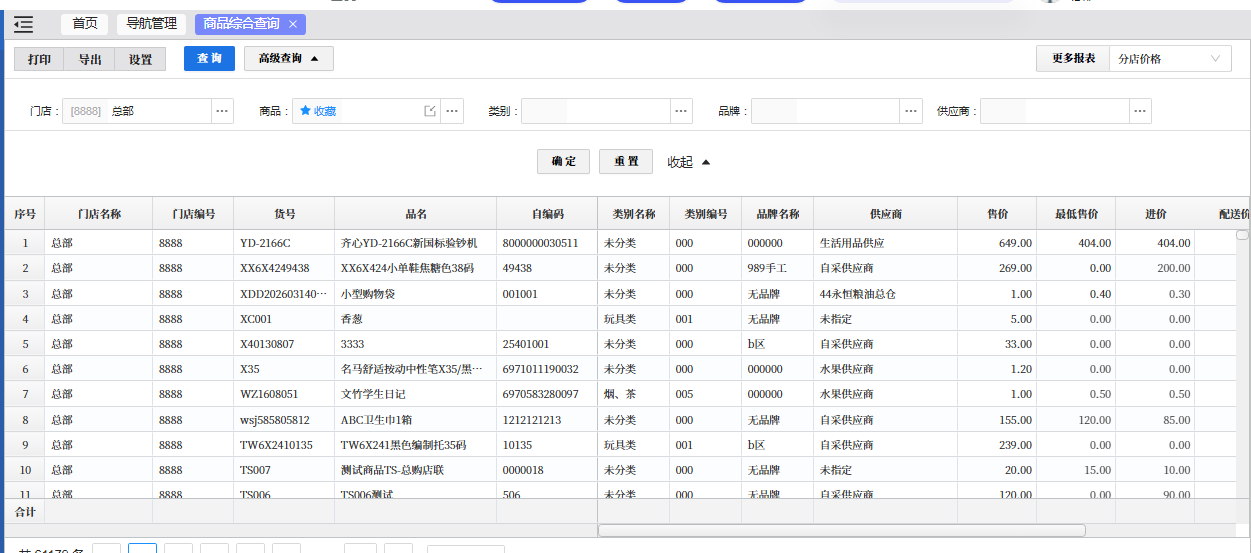This screenshot has width=1251, height=553.
Task: Select cell XX6X4249438
Action: [284, 268]
